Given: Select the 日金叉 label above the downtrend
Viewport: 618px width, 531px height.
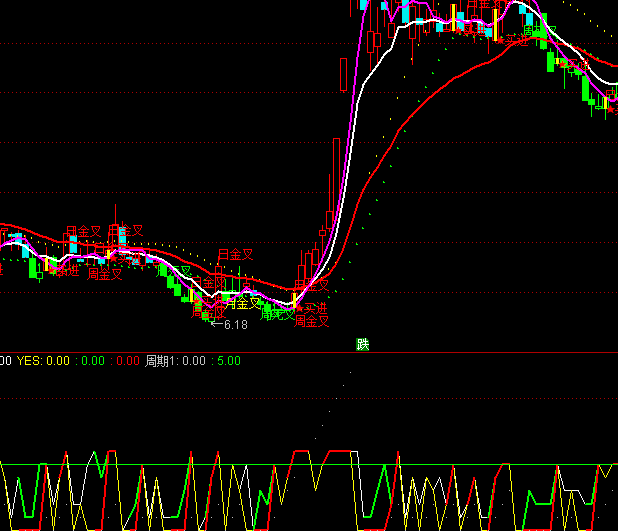Looking at the screenshot, I should click(236, 255).
